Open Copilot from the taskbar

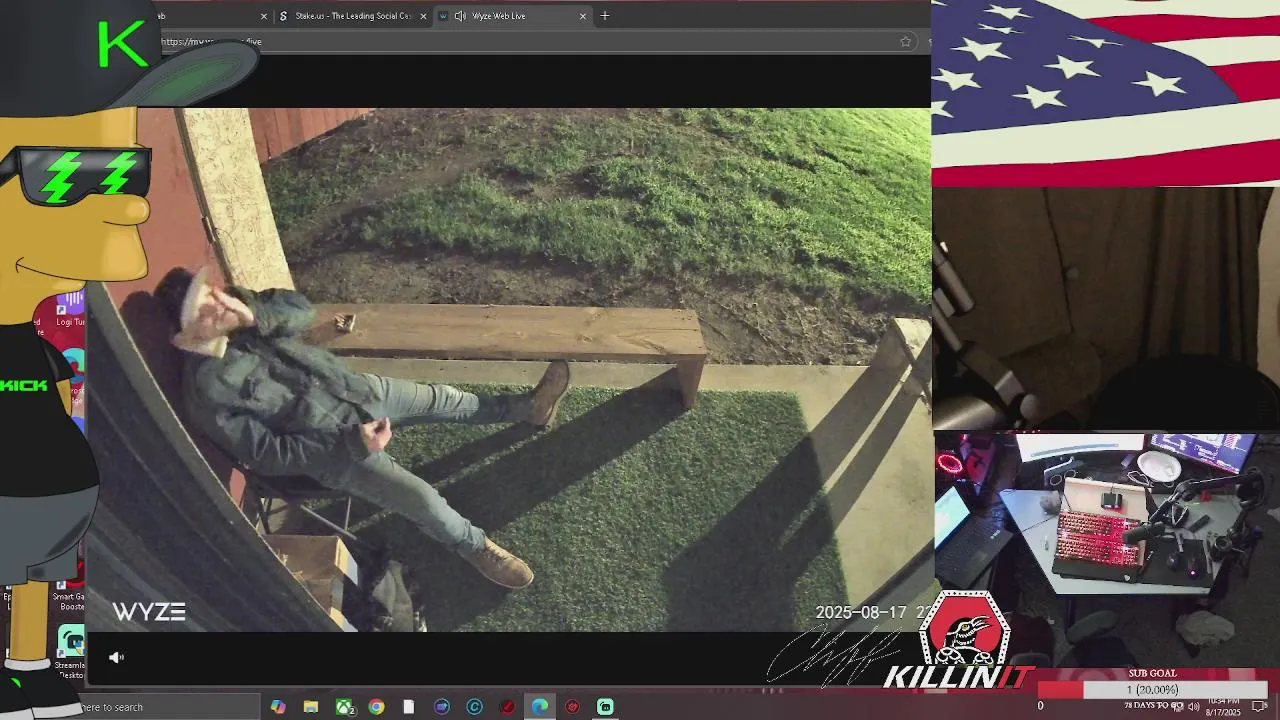(x=278, y=707)
